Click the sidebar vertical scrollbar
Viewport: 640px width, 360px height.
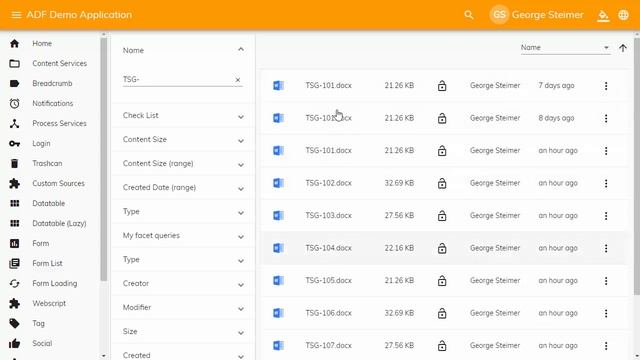[103, 159]
